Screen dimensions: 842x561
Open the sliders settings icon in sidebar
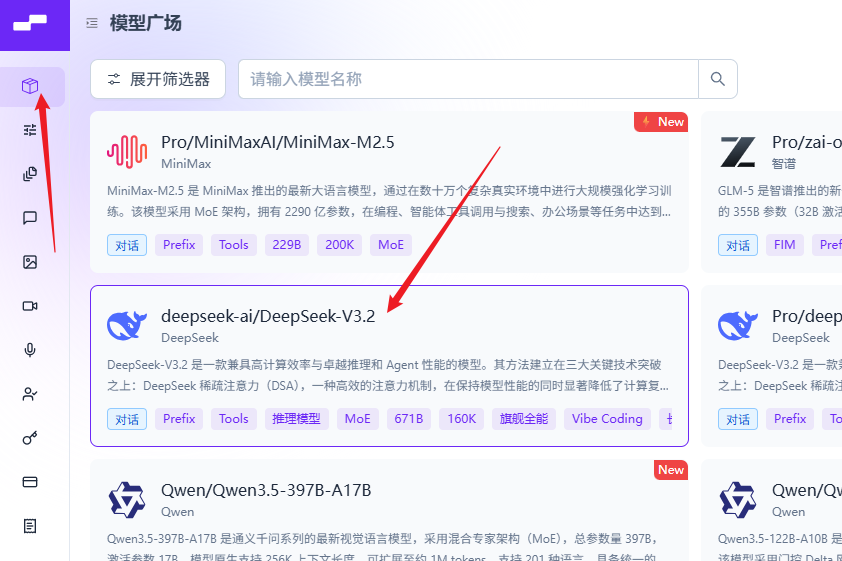(30, 130)
